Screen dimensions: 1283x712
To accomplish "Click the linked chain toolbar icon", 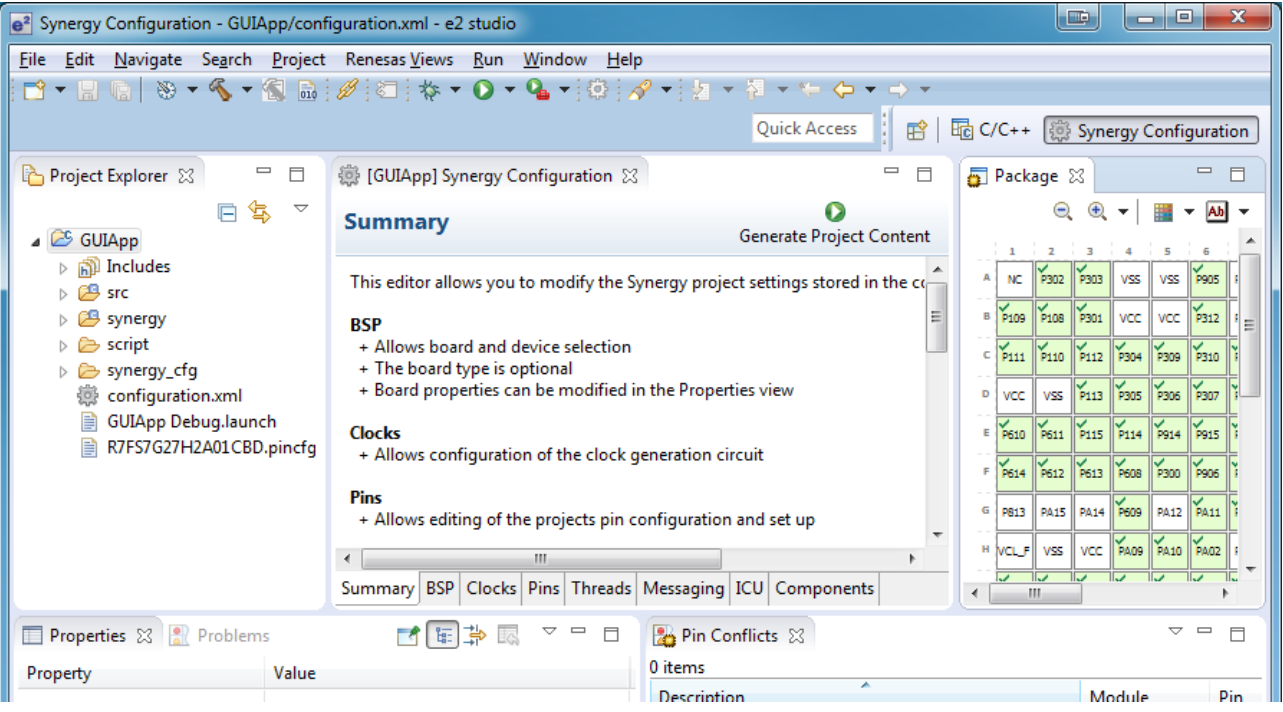I will pos(348,90).
